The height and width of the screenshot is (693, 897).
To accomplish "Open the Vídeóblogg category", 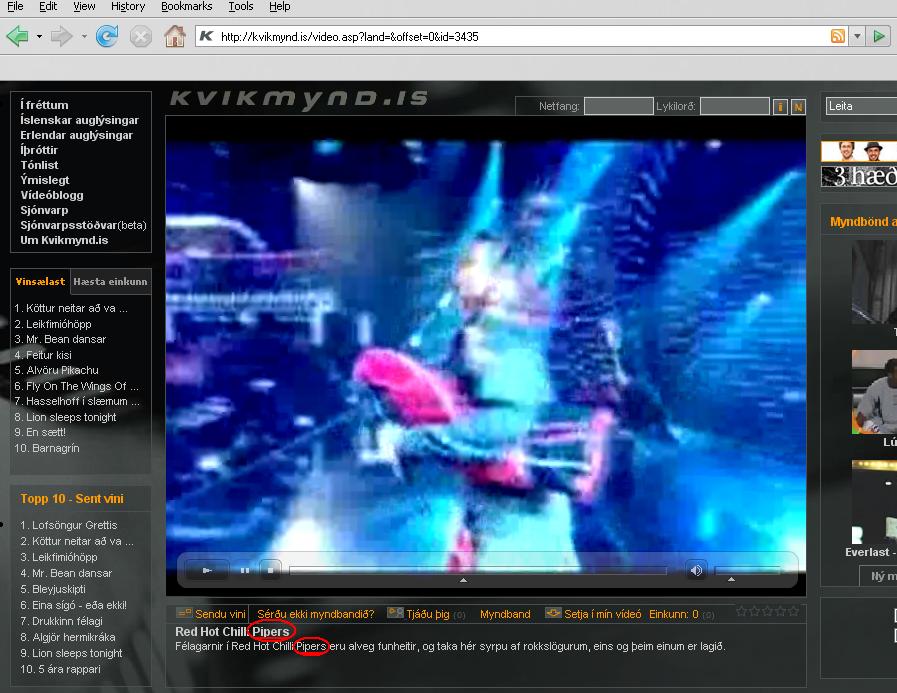I will (51, 195).
